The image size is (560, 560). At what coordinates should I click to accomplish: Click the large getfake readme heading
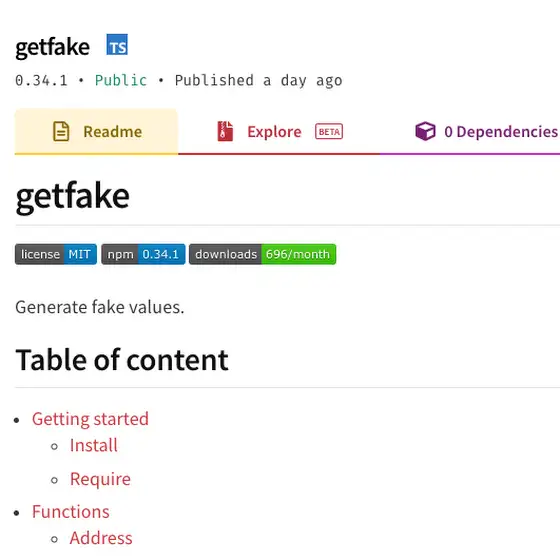coord(72,197)
